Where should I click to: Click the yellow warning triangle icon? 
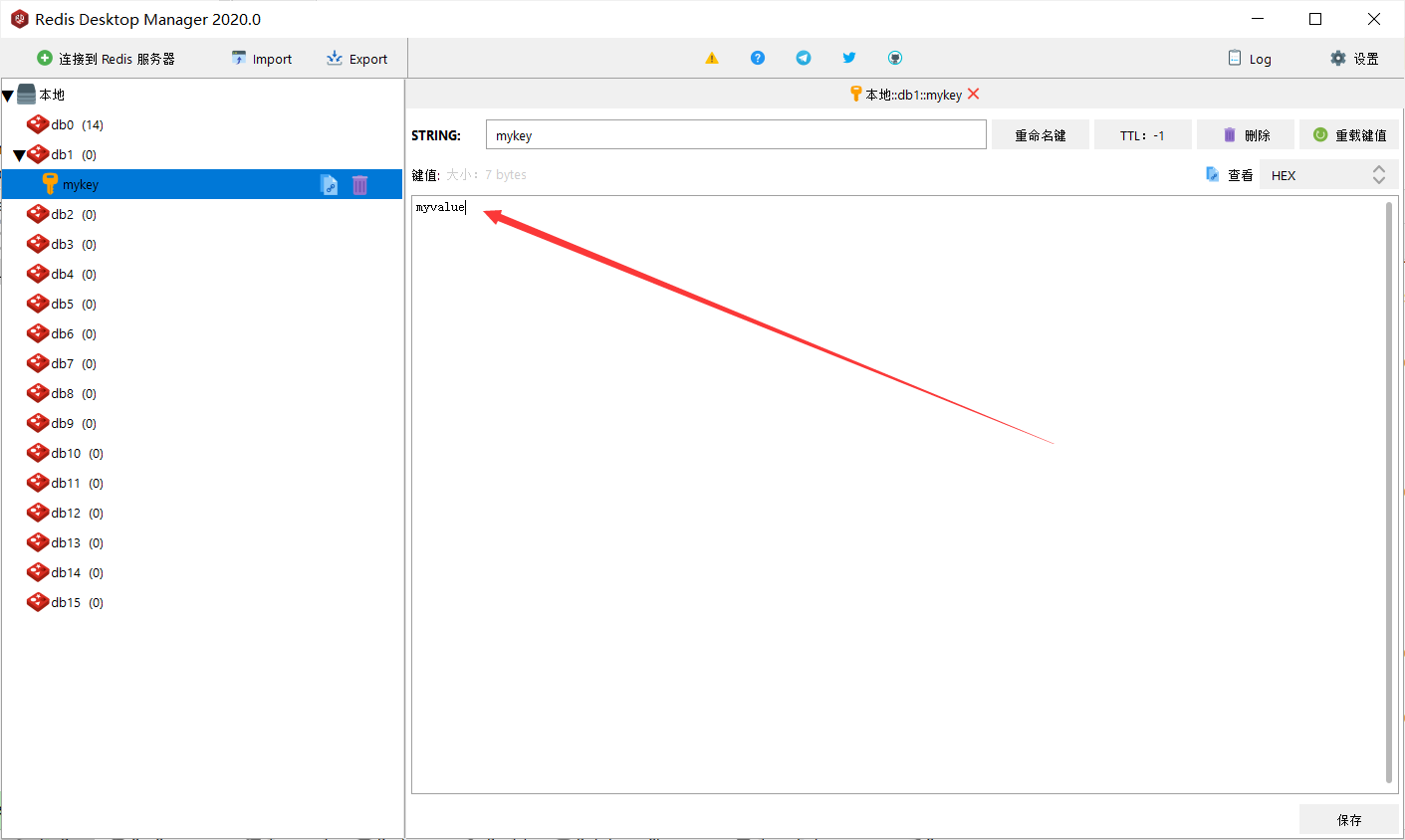(x=712, y=58)
